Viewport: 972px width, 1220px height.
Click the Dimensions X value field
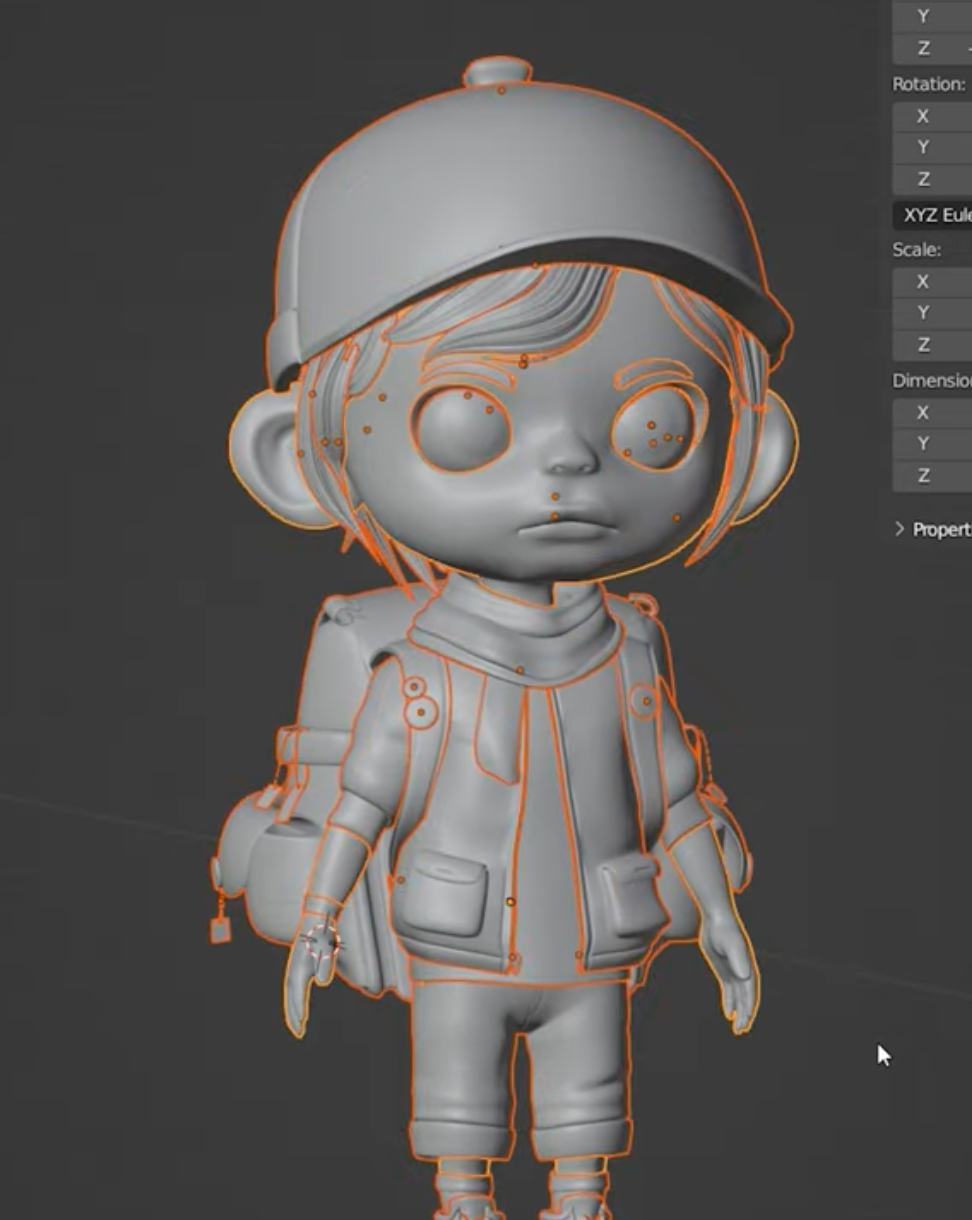940,413
